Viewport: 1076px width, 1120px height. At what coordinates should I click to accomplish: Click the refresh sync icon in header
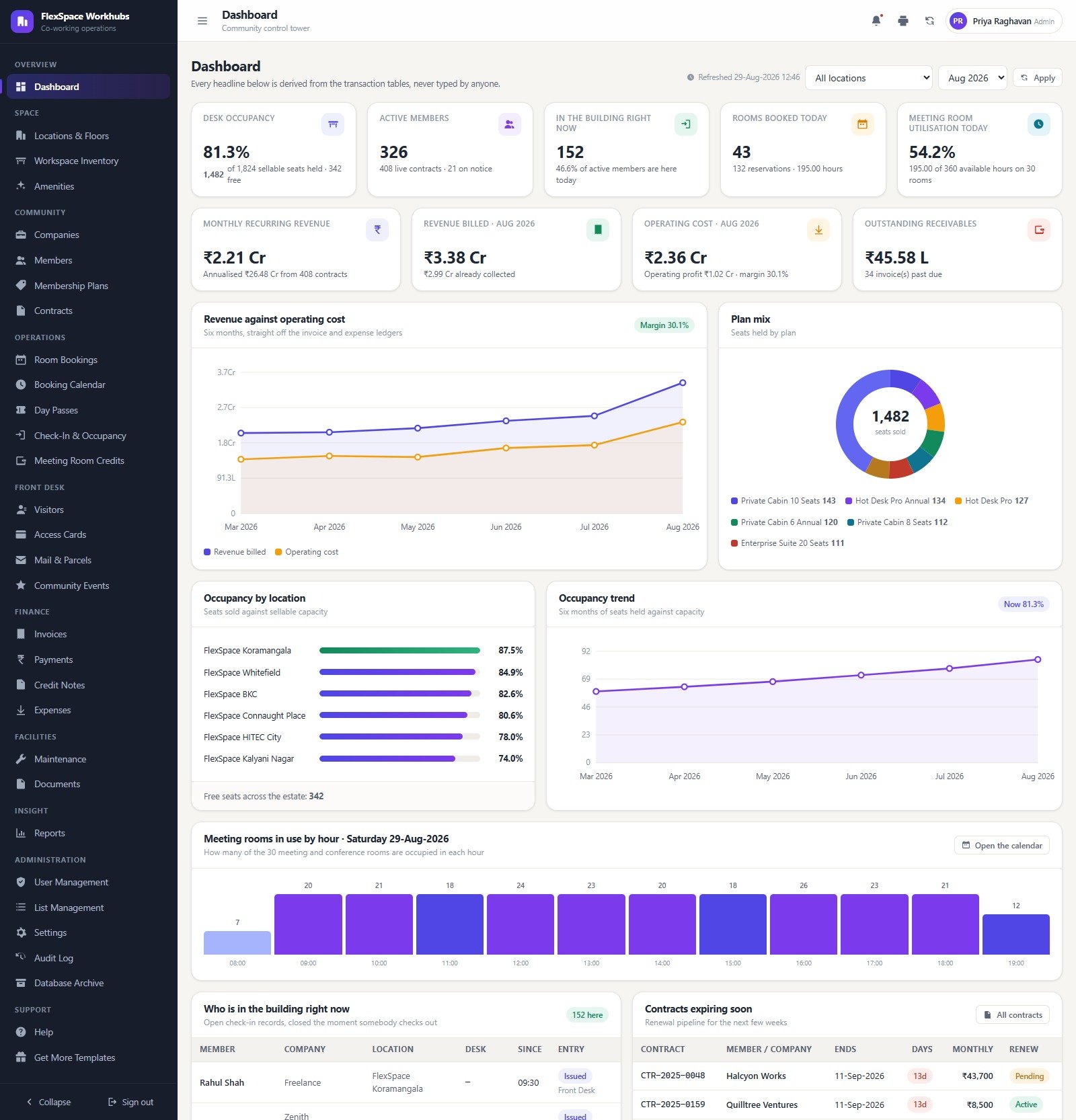(x=929, y=21)
